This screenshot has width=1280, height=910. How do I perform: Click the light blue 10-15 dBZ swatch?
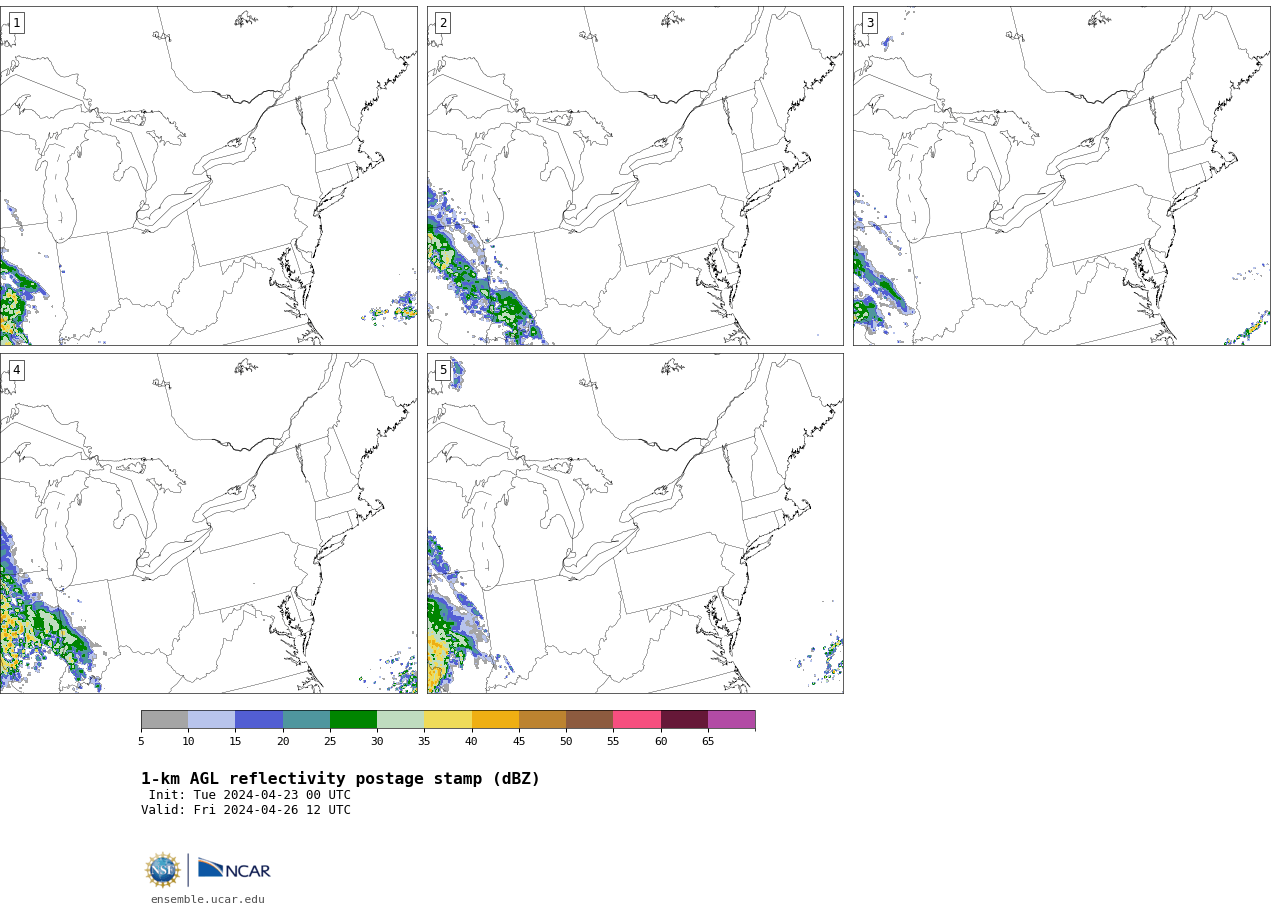click(211, 720)
